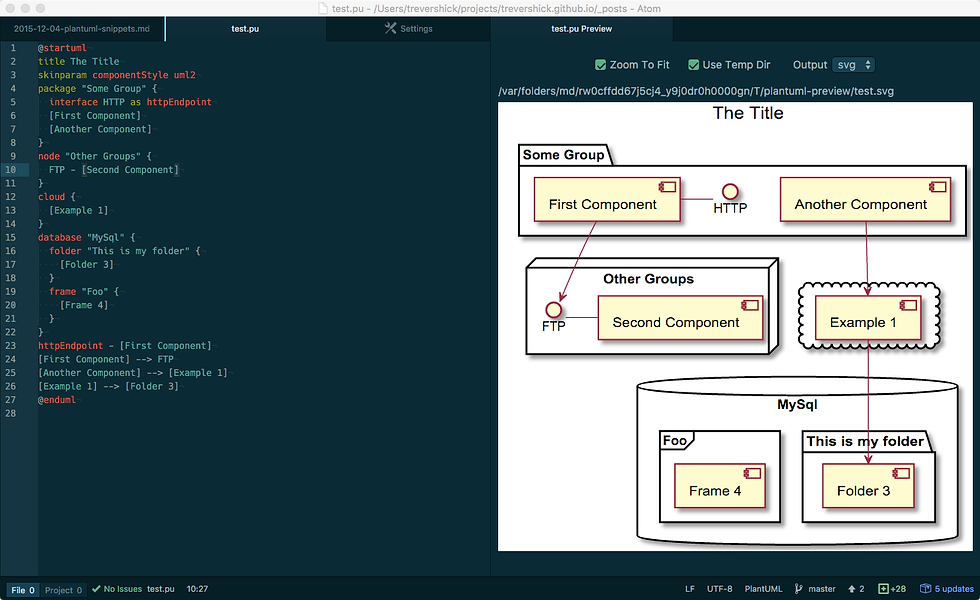
Task: Click the LF line ending selector
Action: [x=690, y=589]
